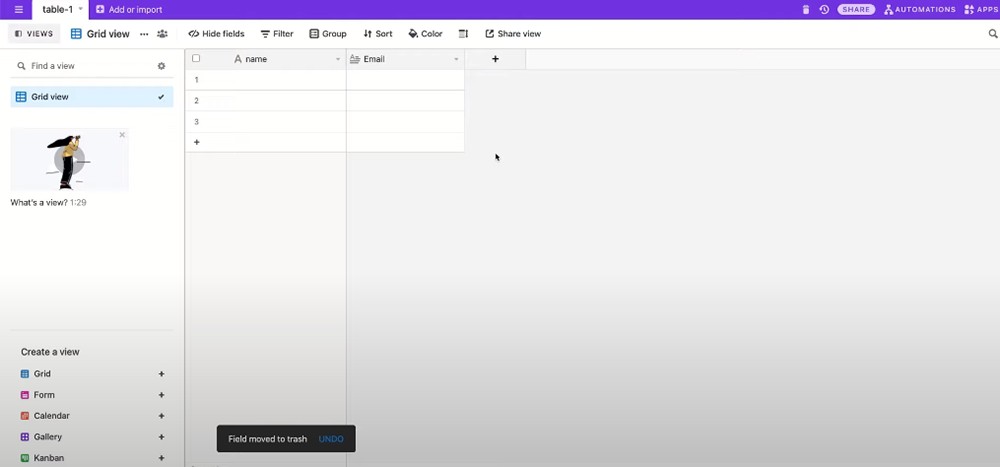The width and height of the screenshot is (1000, 467).
Task: Open the trash icon in top bar
Action: (806, 9)
